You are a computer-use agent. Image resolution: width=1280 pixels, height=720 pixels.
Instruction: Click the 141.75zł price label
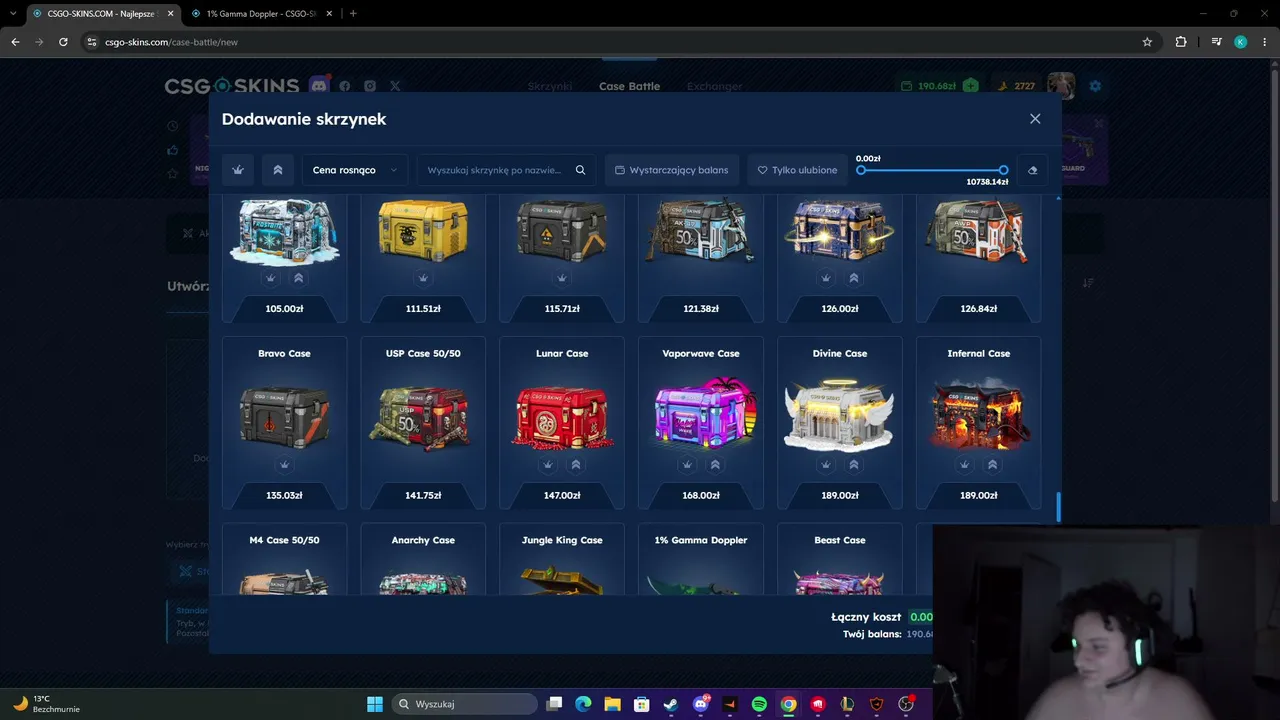click(423, 495)
